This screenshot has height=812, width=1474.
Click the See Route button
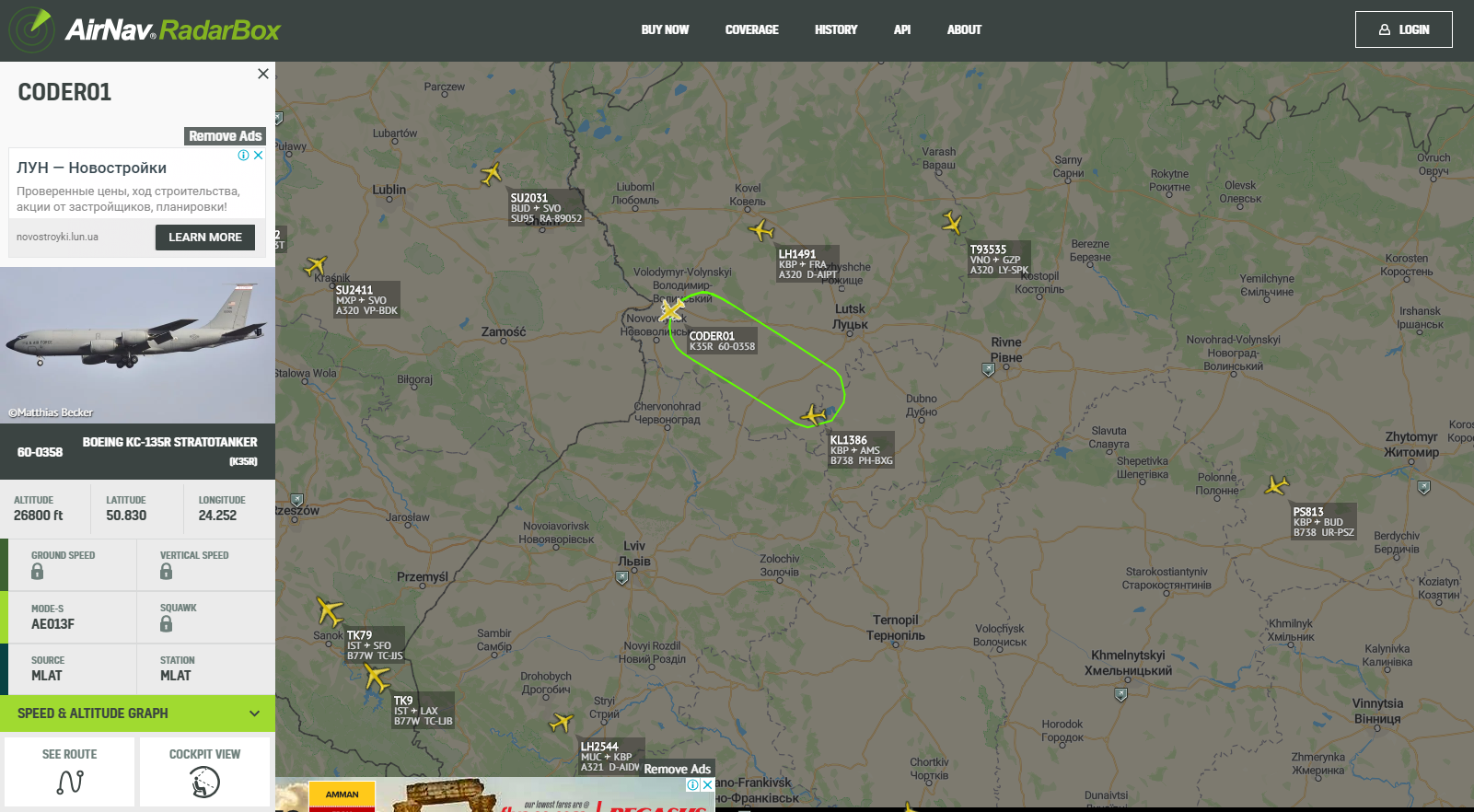click(70, 771)
